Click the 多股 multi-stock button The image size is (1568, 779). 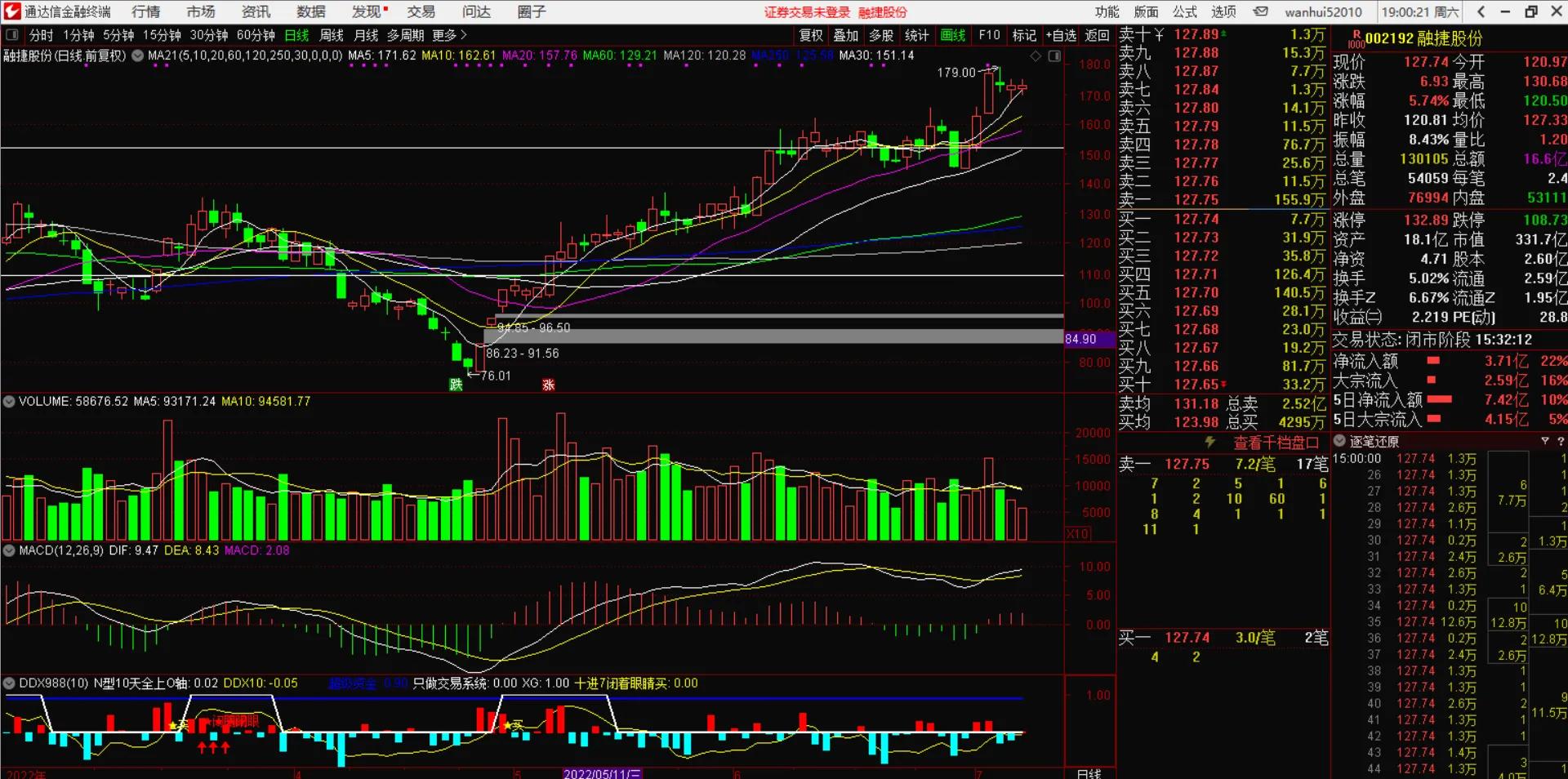click(x=881, y=35)
